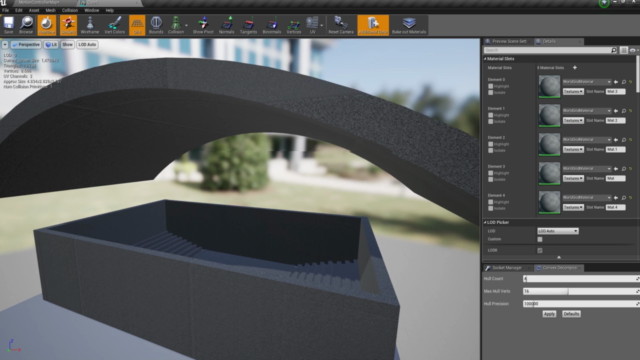Click Element 0 slot name field
This screenshot has width=640, height=360.
616,92
